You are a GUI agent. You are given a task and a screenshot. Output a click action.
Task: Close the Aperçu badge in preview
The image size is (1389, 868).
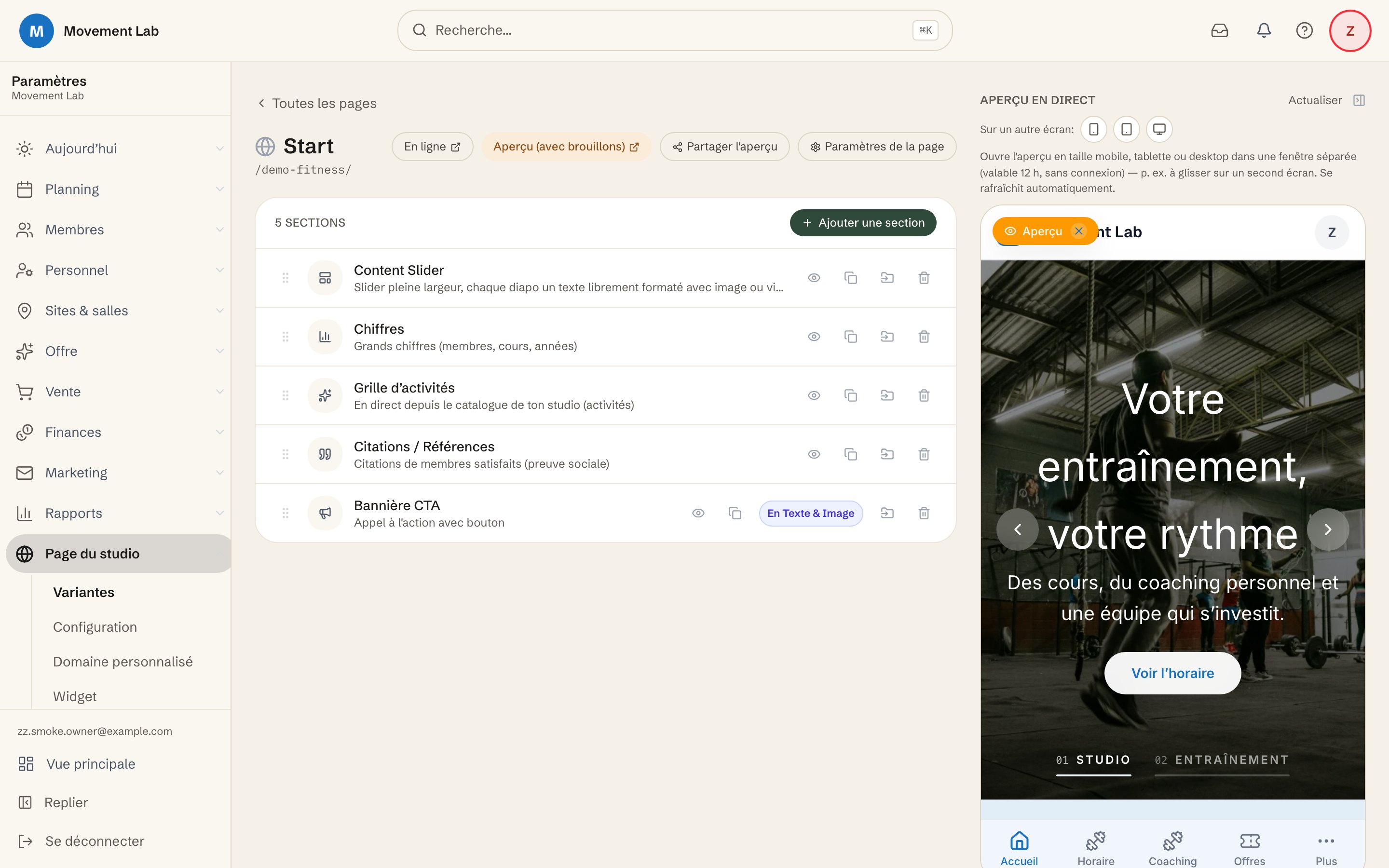1078,231
